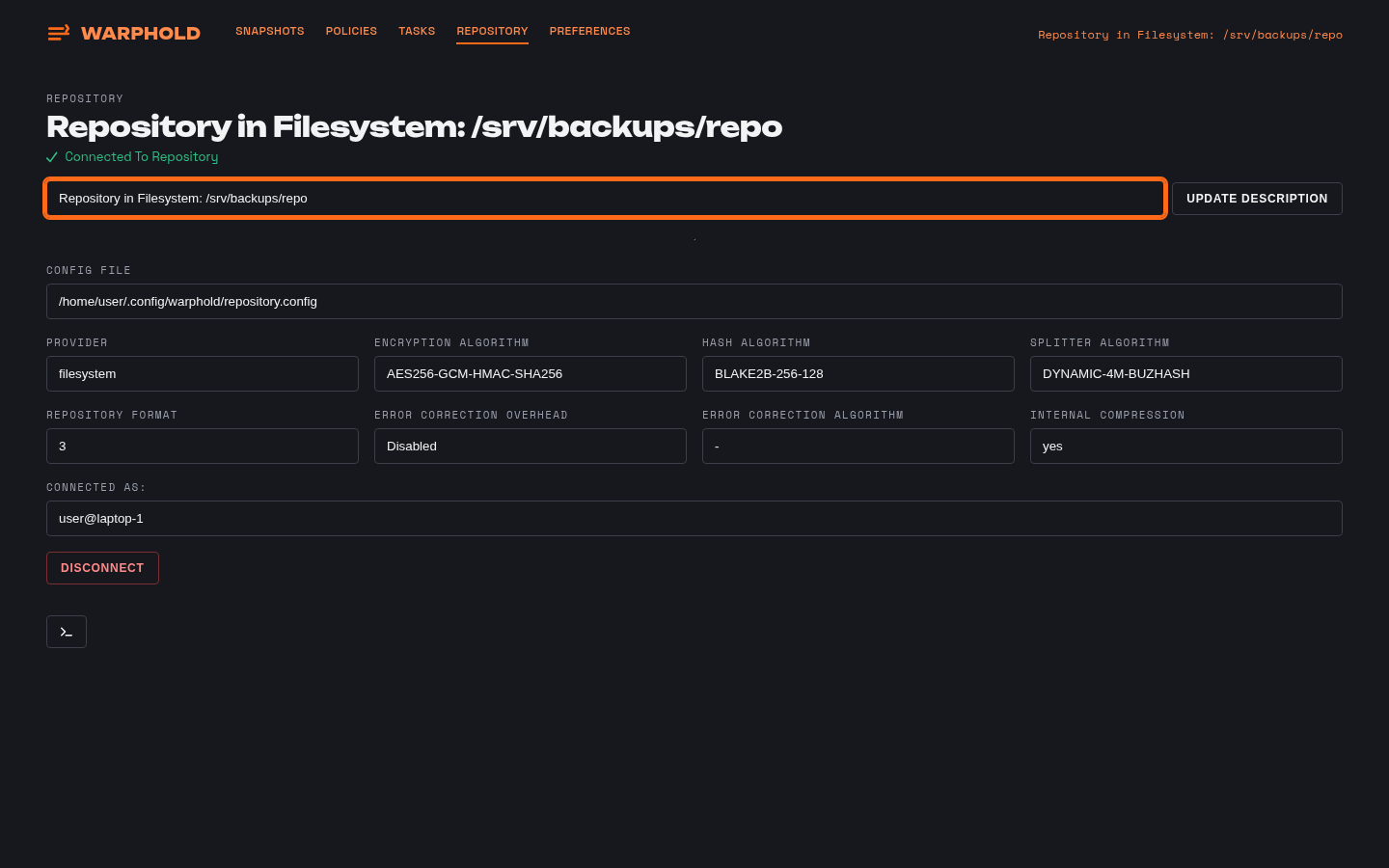Click the 'SPLITTER ALGORITHM' label

(1100, 343)
